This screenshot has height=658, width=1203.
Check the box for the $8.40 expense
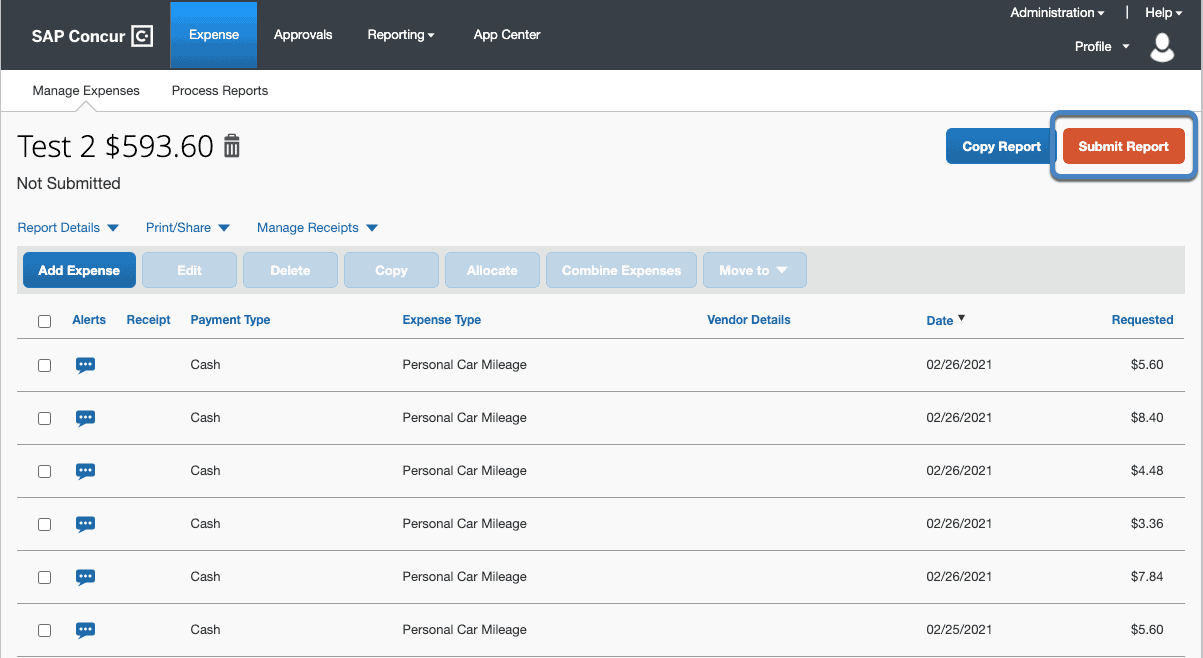click(44, 418)
